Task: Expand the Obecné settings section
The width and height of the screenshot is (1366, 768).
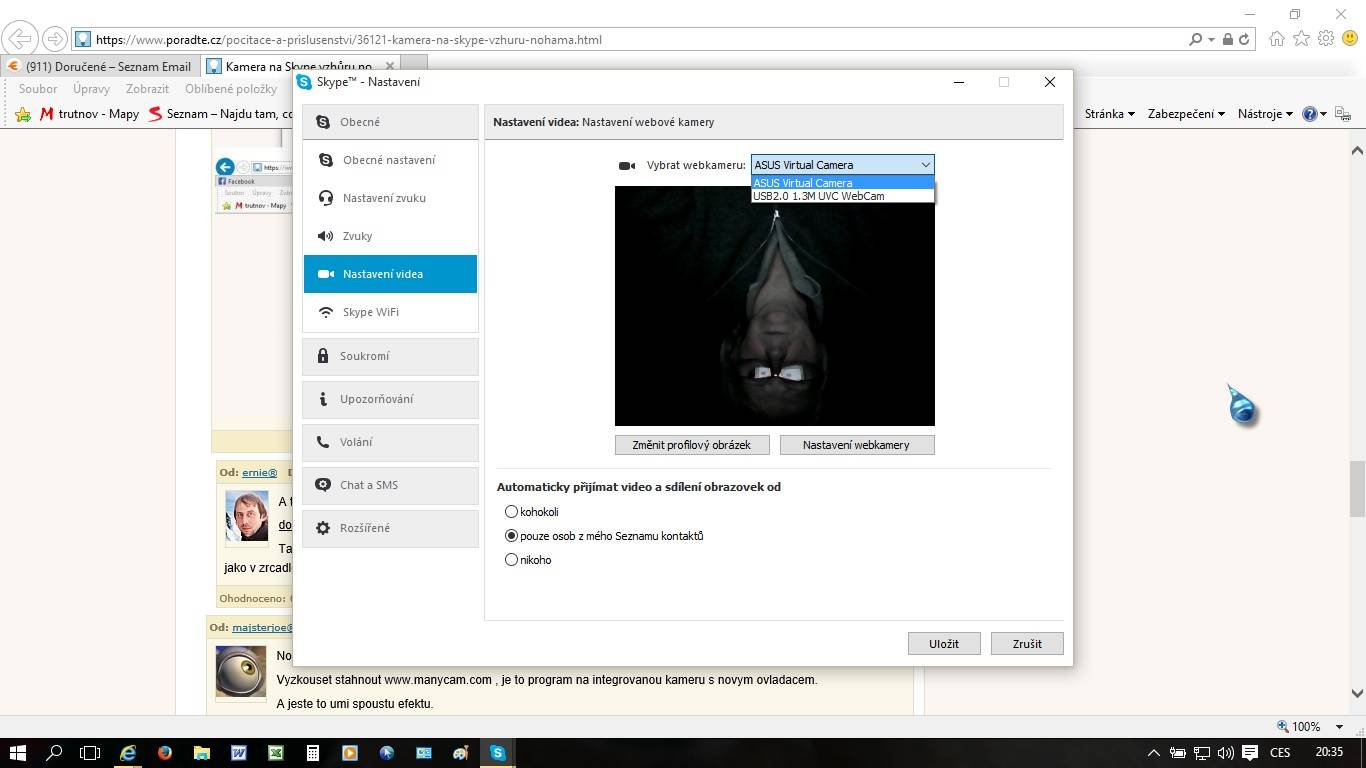Action: [x=390, y=122]
